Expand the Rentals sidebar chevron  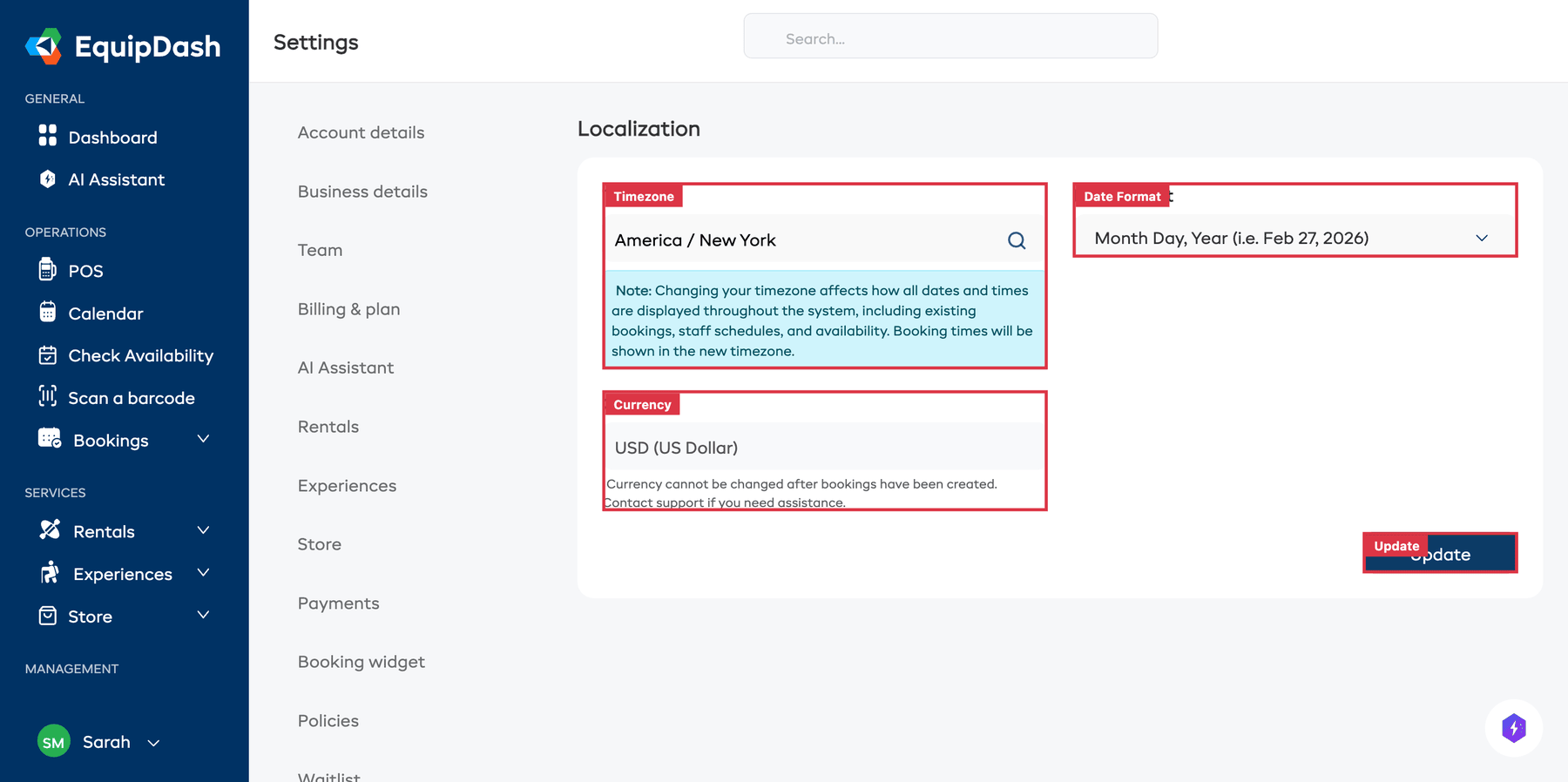203,530
